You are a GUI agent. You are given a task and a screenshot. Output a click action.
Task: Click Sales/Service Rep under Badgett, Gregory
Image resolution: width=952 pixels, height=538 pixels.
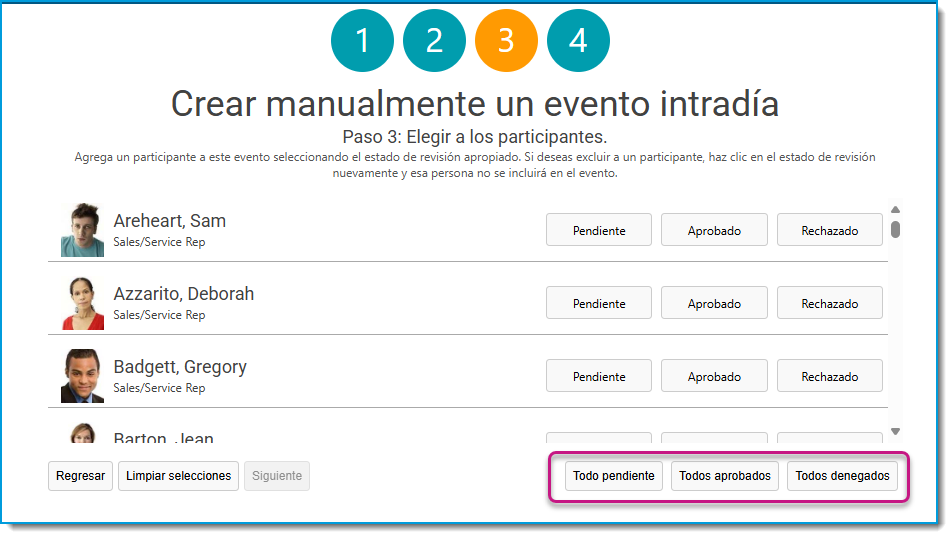159,388
